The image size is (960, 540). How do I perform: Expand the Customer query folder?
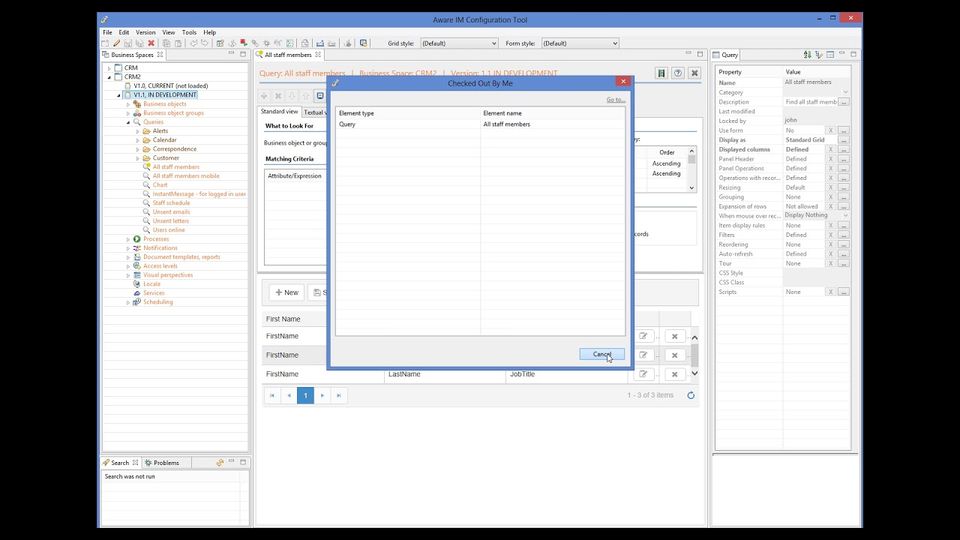pyautogui.click(x=137, y=158)
